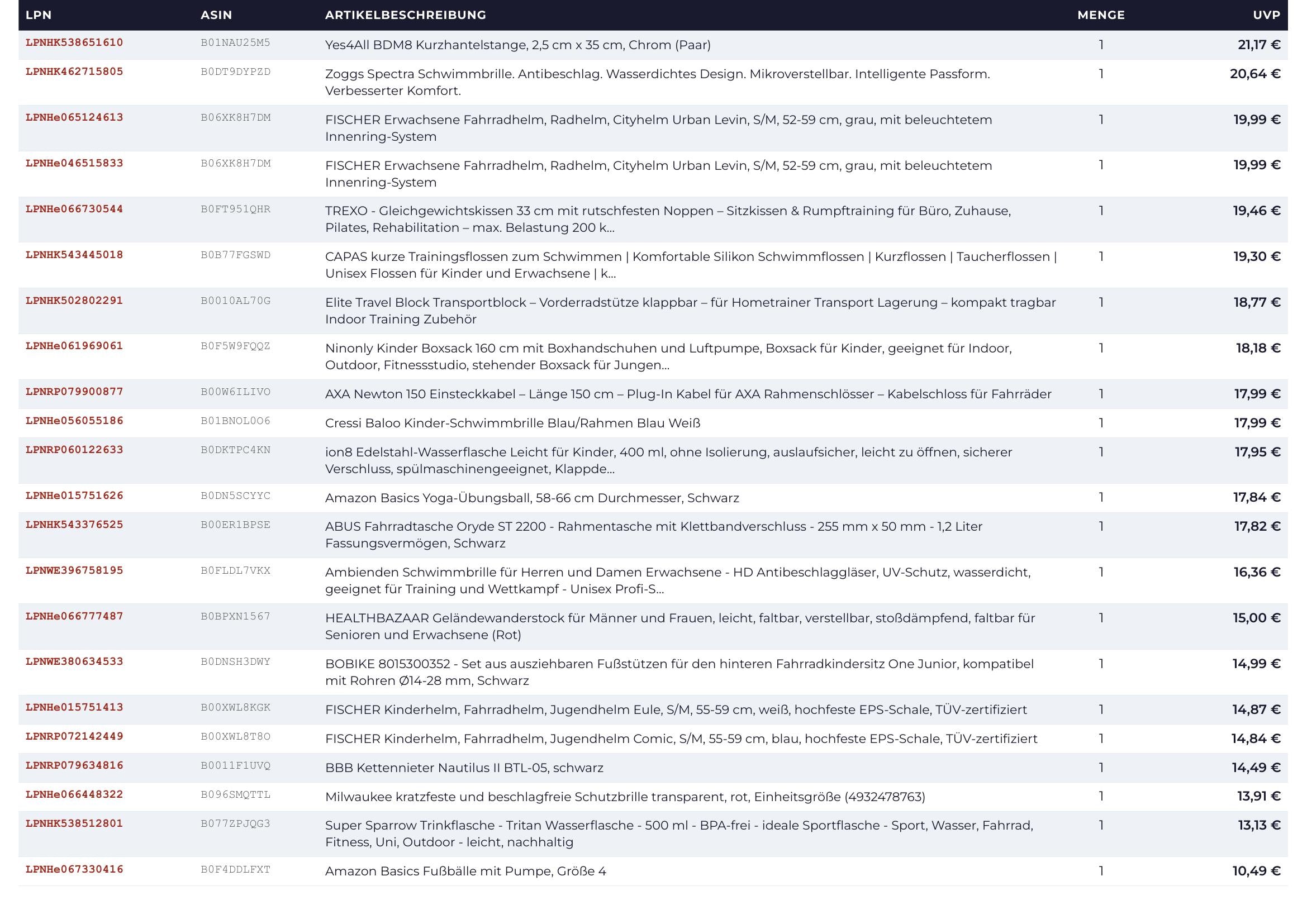Click ASIN B0FT951QHR
This screenshot has width=1307, height=924.
click(236, 209)
